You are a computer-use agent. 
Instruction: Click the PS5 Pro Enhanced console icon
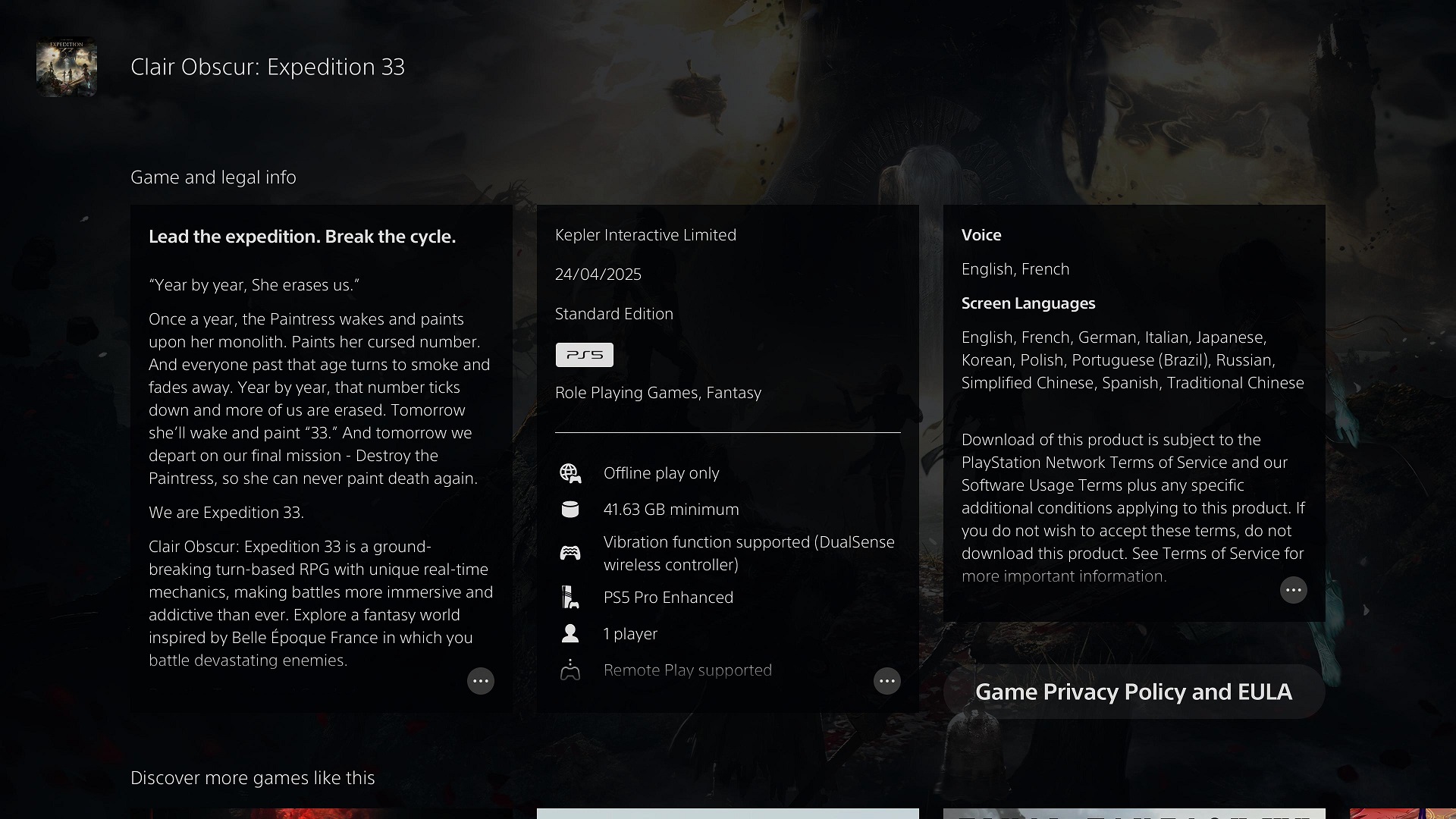click(x=570, y=598)
